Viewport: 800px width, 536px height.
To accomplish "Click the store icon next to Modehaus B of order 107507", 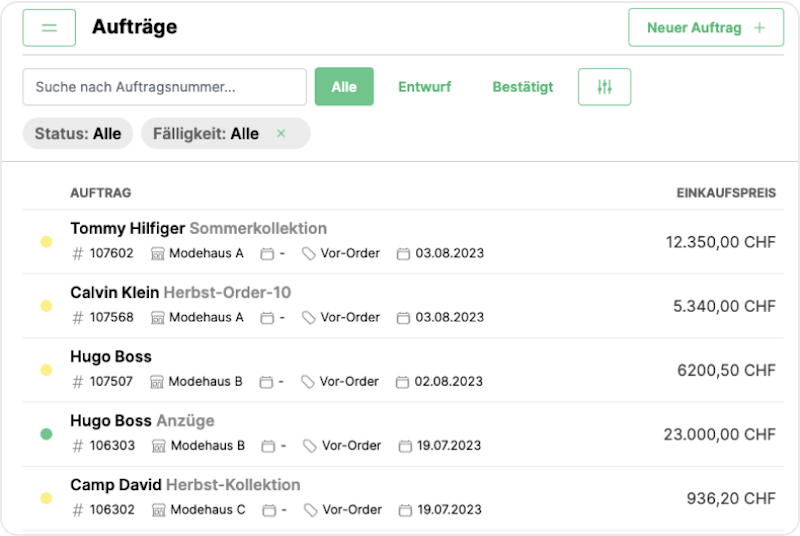I will coord(157,382).
